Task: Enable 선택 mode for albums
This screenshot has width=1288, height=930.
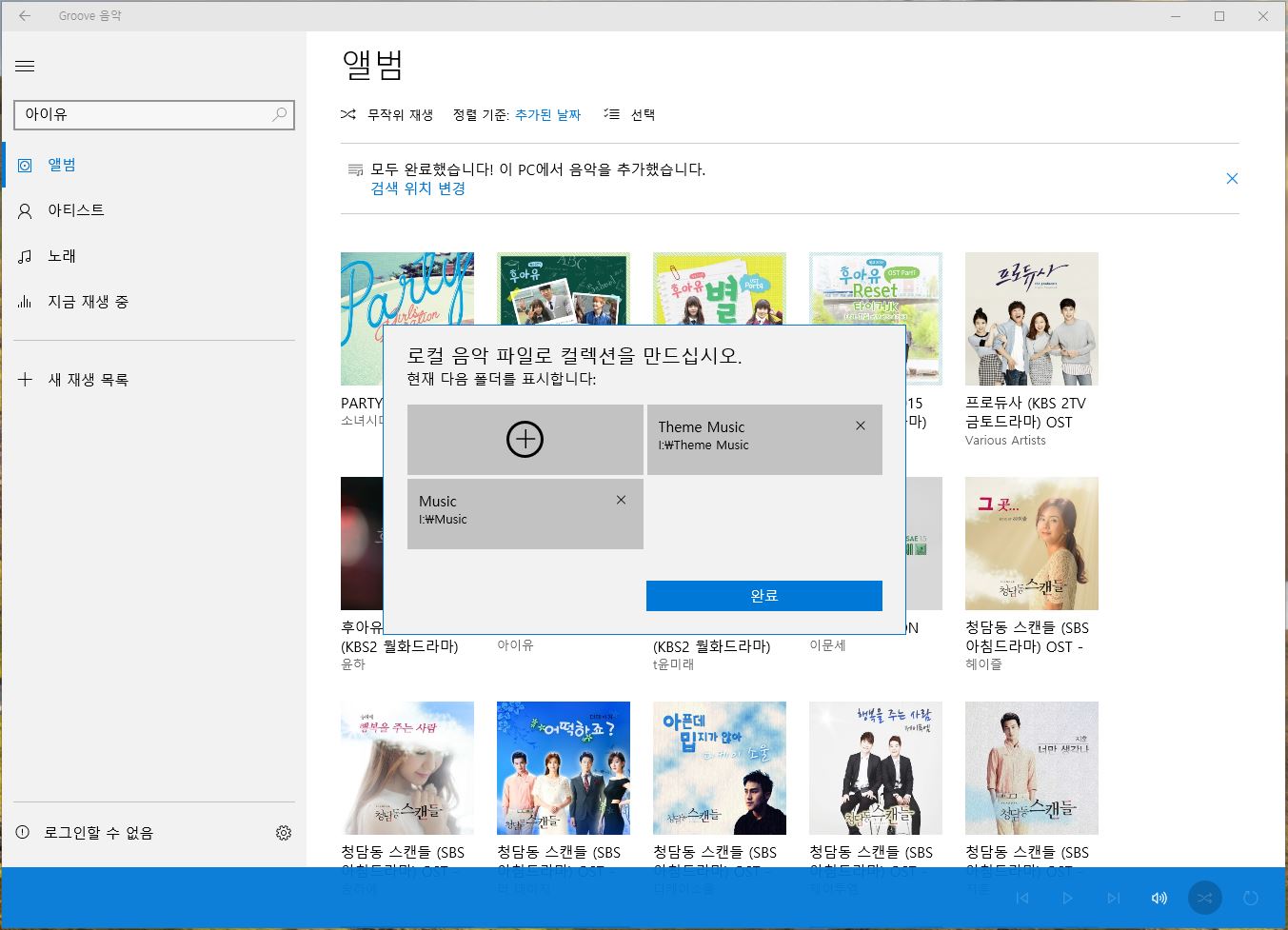Action: click(629, 114)
